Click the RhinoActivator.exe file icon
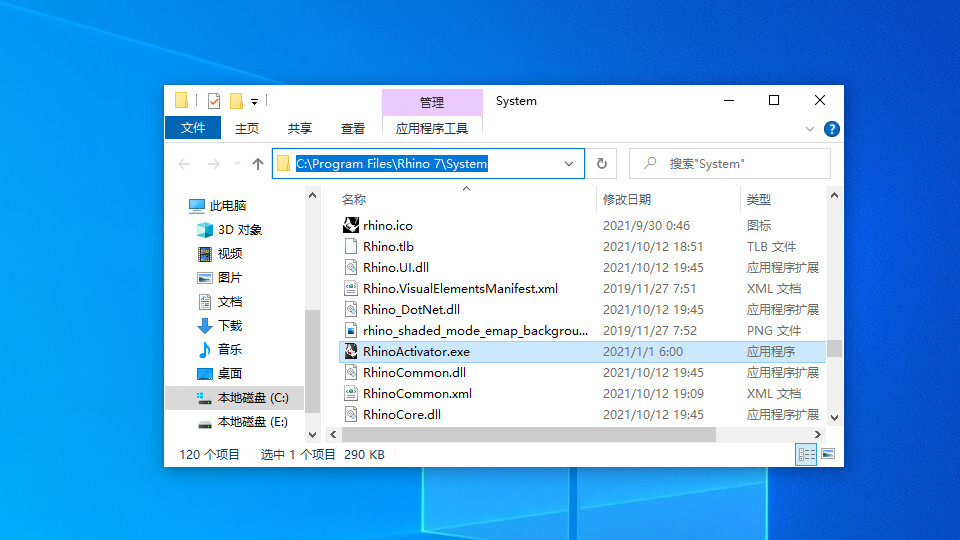The height and width of the screenshot is (540, 960). 351,352
